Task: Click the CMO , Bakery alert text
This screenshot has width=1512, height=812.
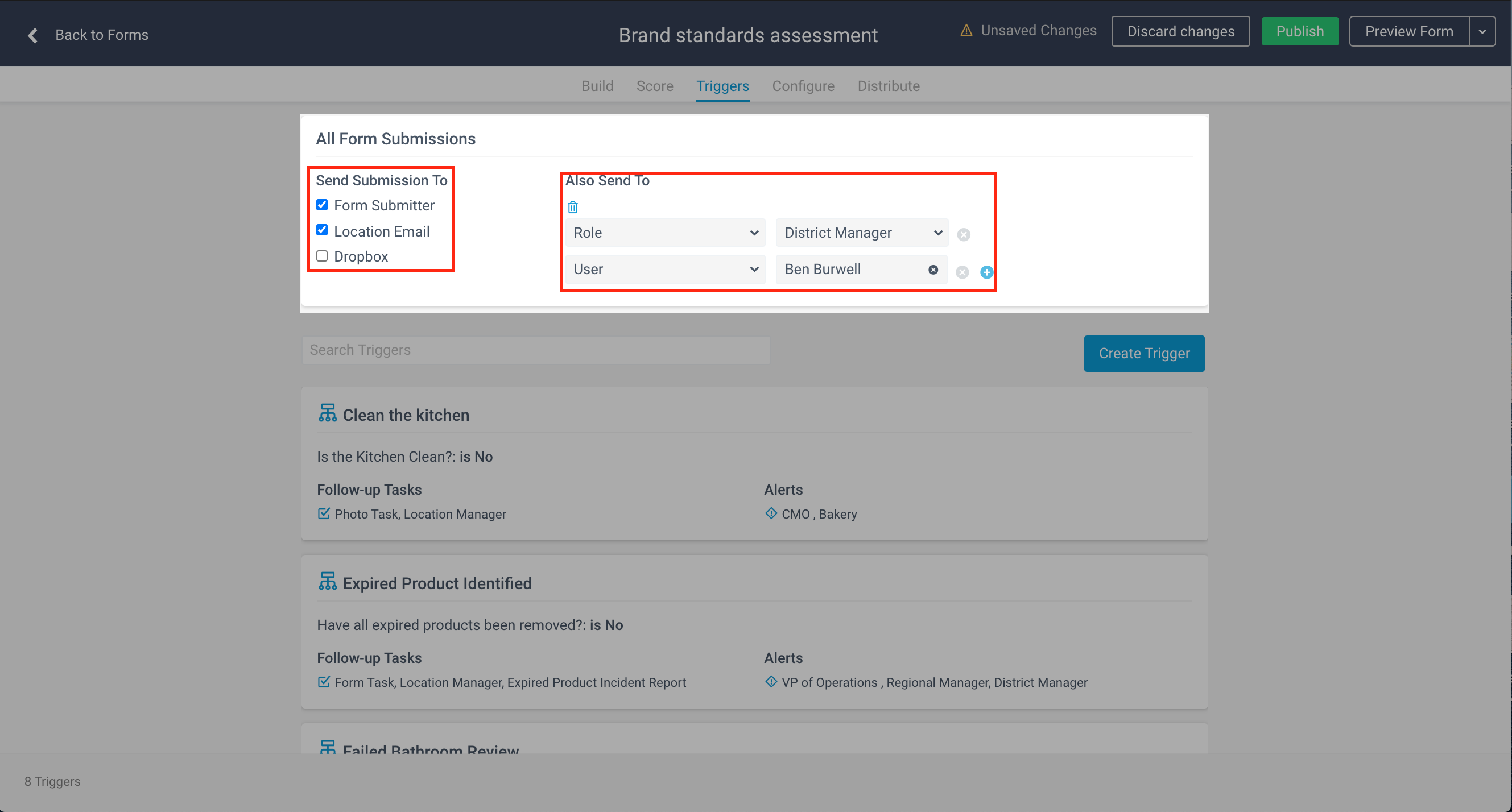Action: point(819,514)
